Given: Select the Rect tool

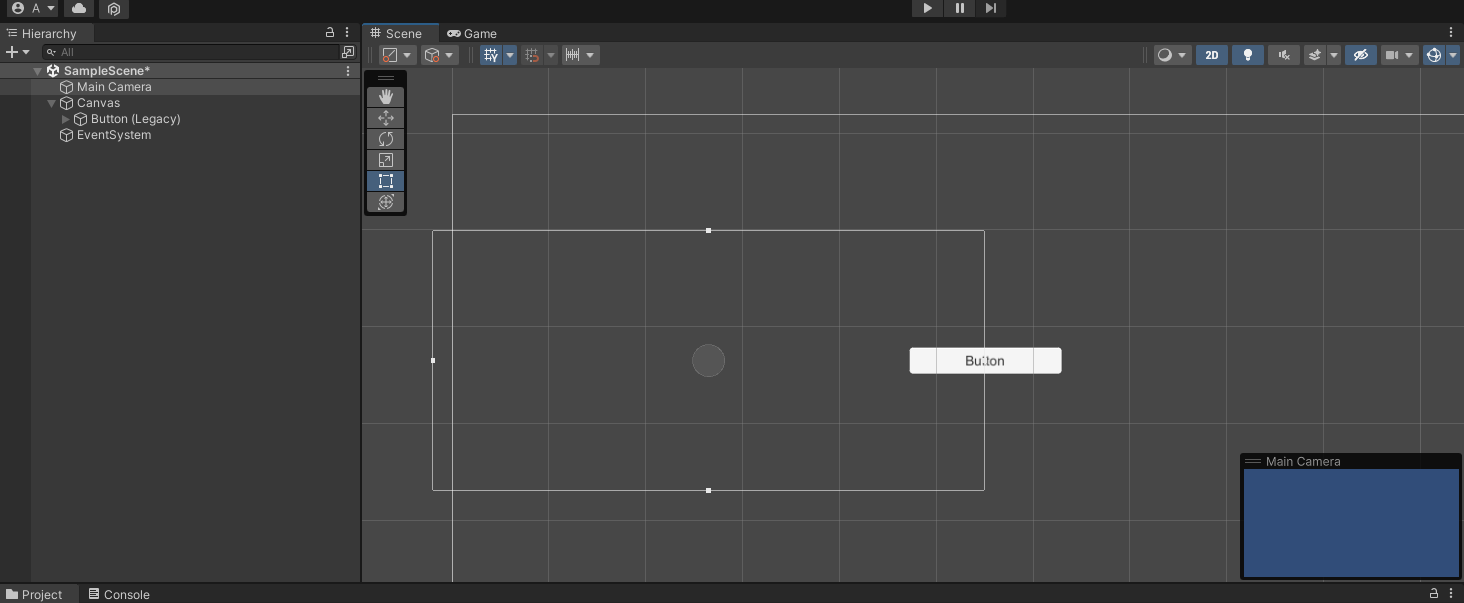Looking at the screenshot, I should [x=385, y=181].
